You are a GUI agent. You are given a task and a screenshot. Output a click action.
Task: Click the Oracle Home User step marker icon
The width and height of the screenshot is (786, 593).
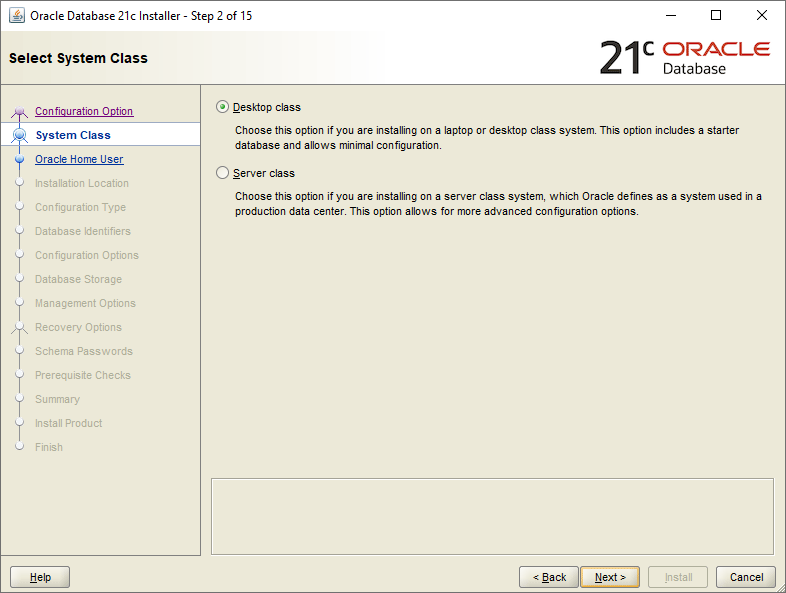click(20, 159)
